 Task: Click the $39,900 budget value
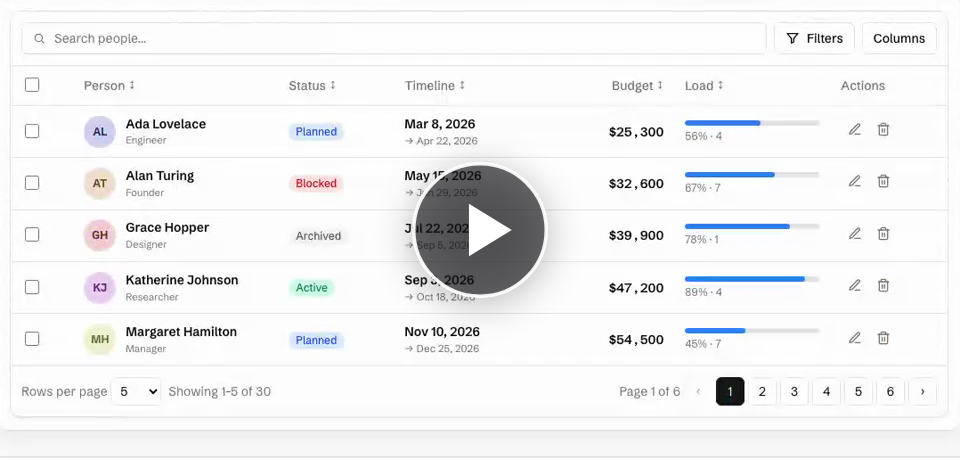tap(636, 236)
